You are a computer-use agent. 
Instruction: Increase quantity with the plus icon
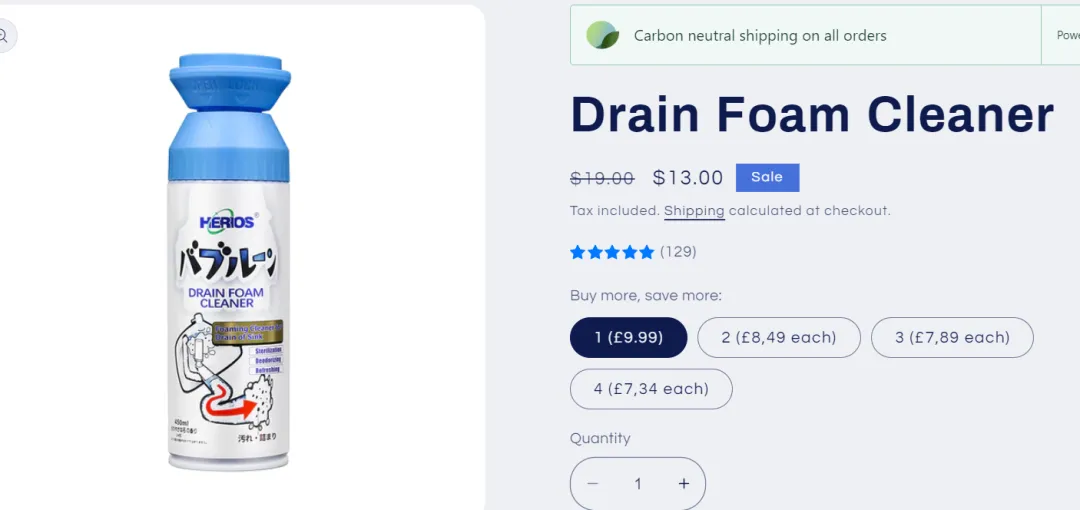click(x=683, y=484)
